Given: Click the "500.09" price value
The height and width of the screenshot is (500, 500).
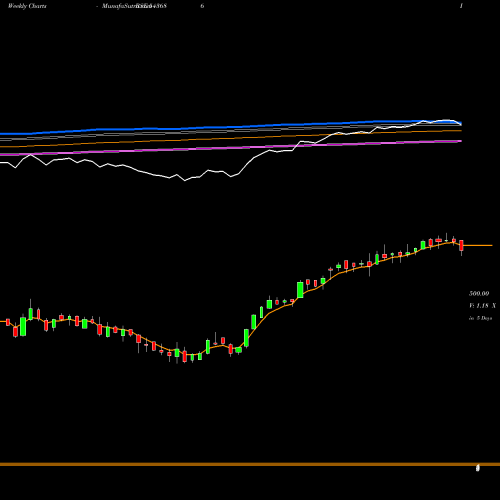Looking at the screenshot, I should click(479, 294).
